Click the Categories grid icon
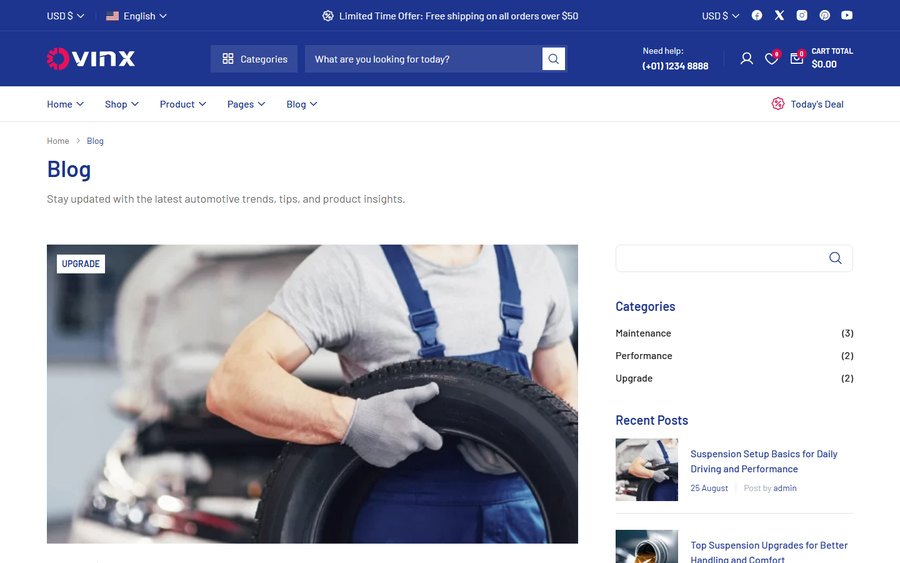Screen dimensions: 900x563 point(228,59)
